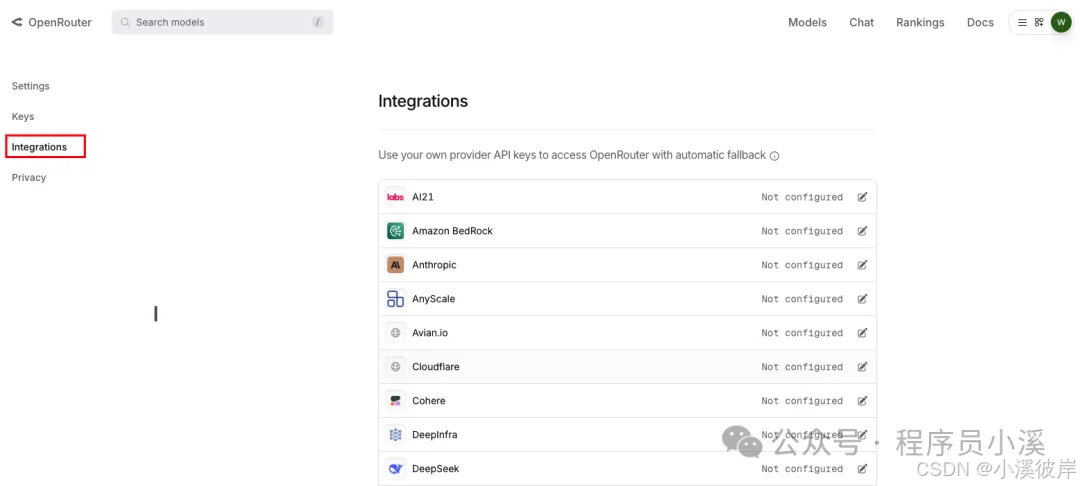Select the Avian.io provider name
The width and height of the screenshot is (1080, 486).
coord(430,332)
